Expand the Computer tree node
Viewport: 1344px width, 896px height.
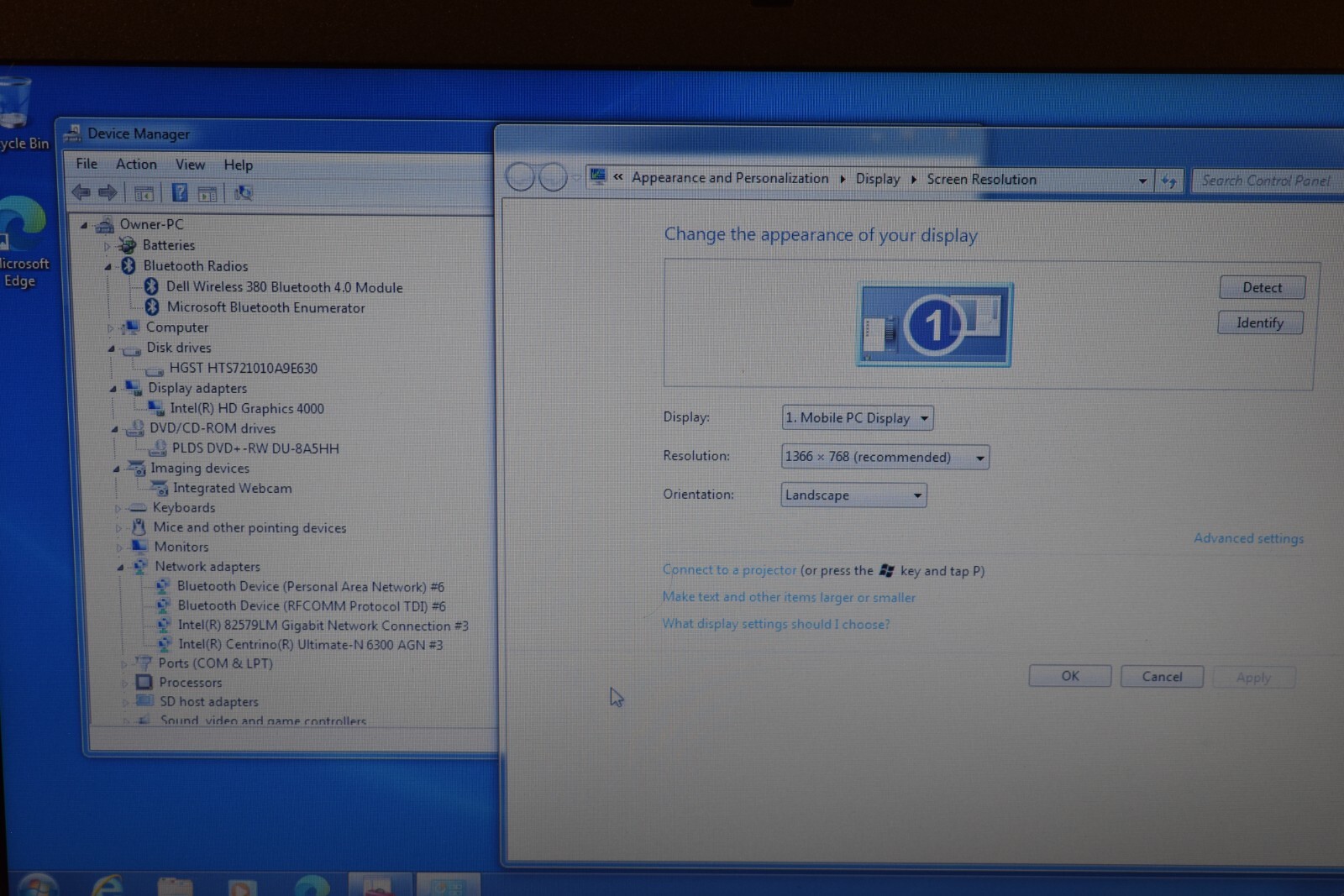point(110,327)
